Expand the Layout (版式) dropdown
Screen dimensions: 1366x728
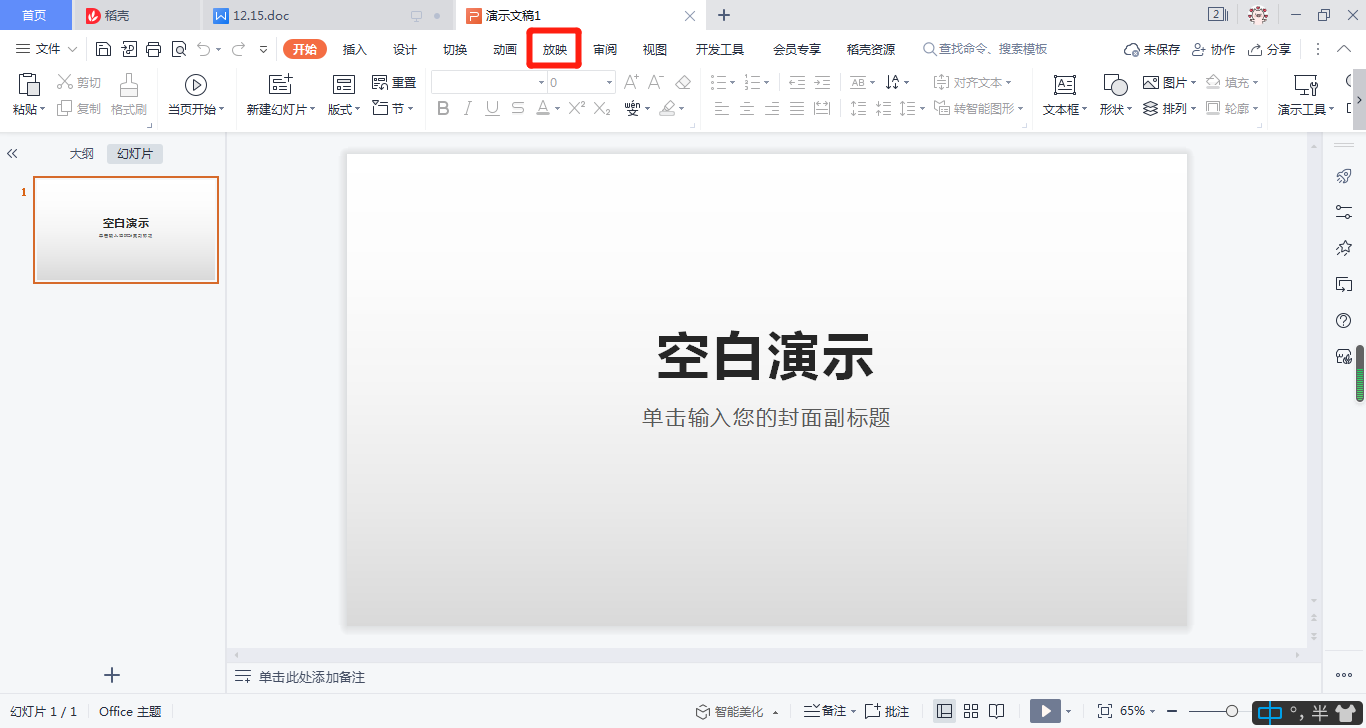click(344, 109)
